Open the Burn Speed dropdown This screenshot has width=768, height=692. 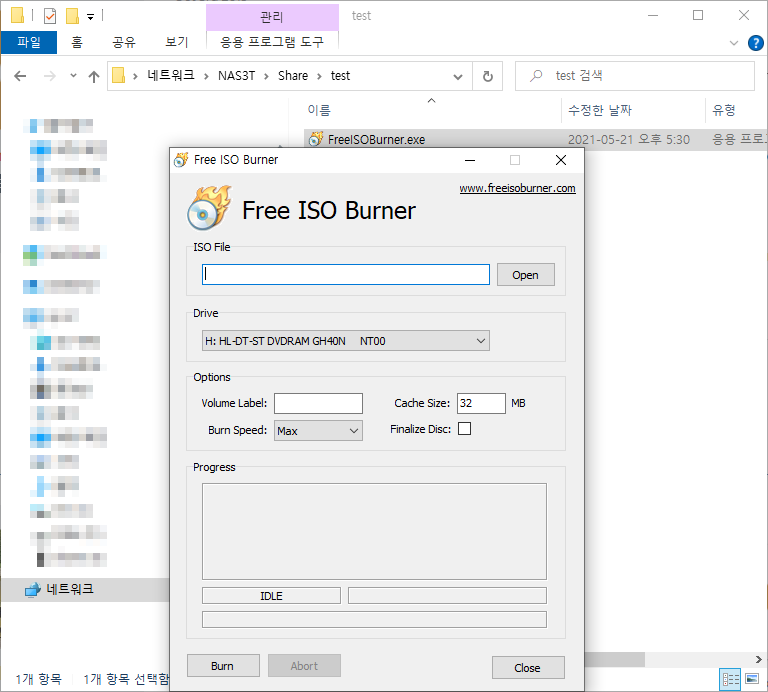tap(318, 430)
